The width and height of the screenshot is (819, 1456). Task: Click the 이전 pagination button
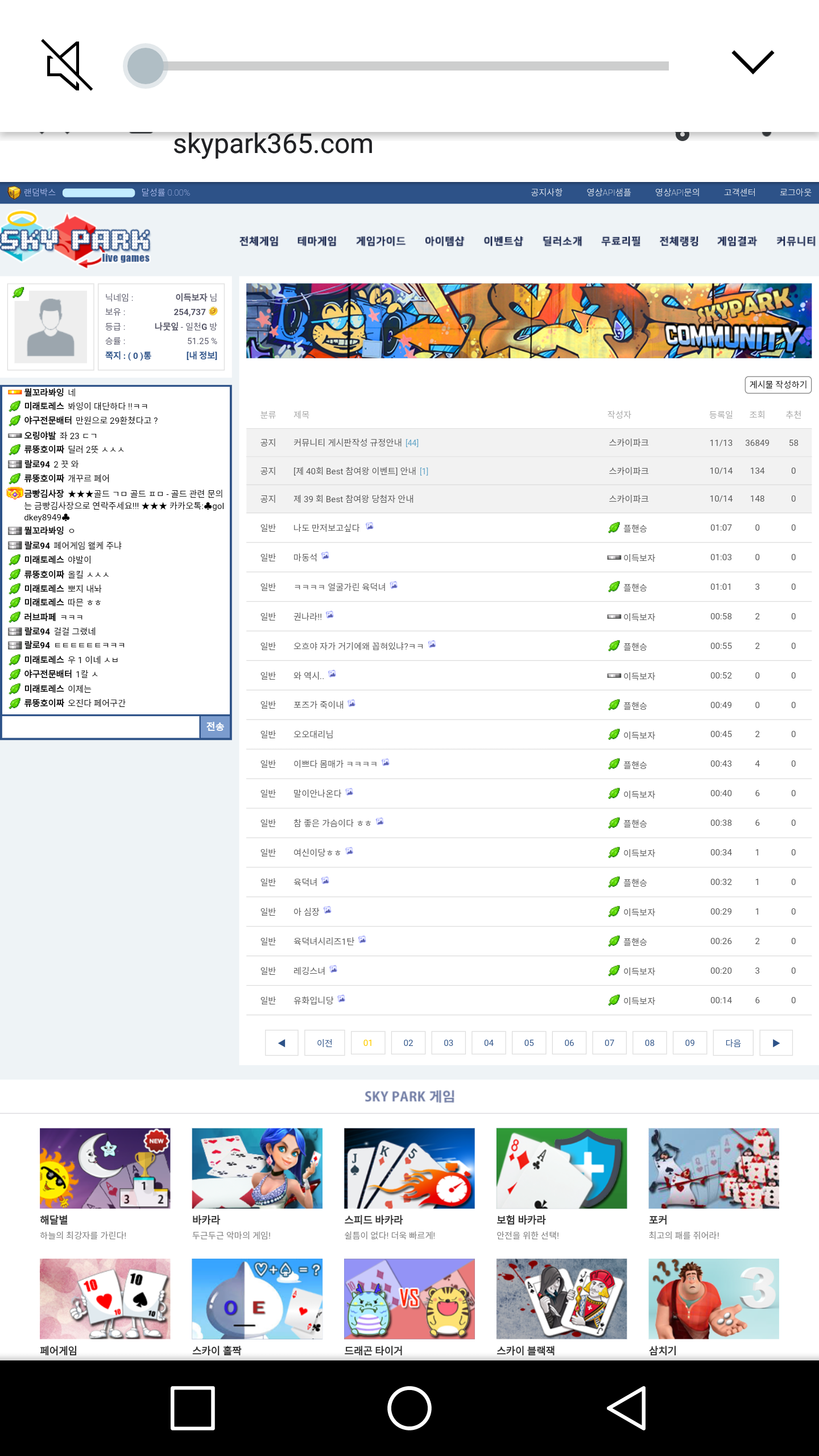point(324,1043)
